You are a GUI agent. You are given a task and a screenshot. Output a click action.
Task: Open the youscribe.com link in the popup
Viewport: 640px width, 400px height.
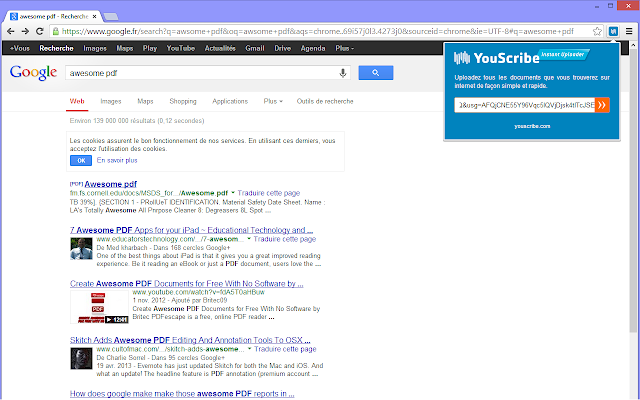[x=532, y=126]
